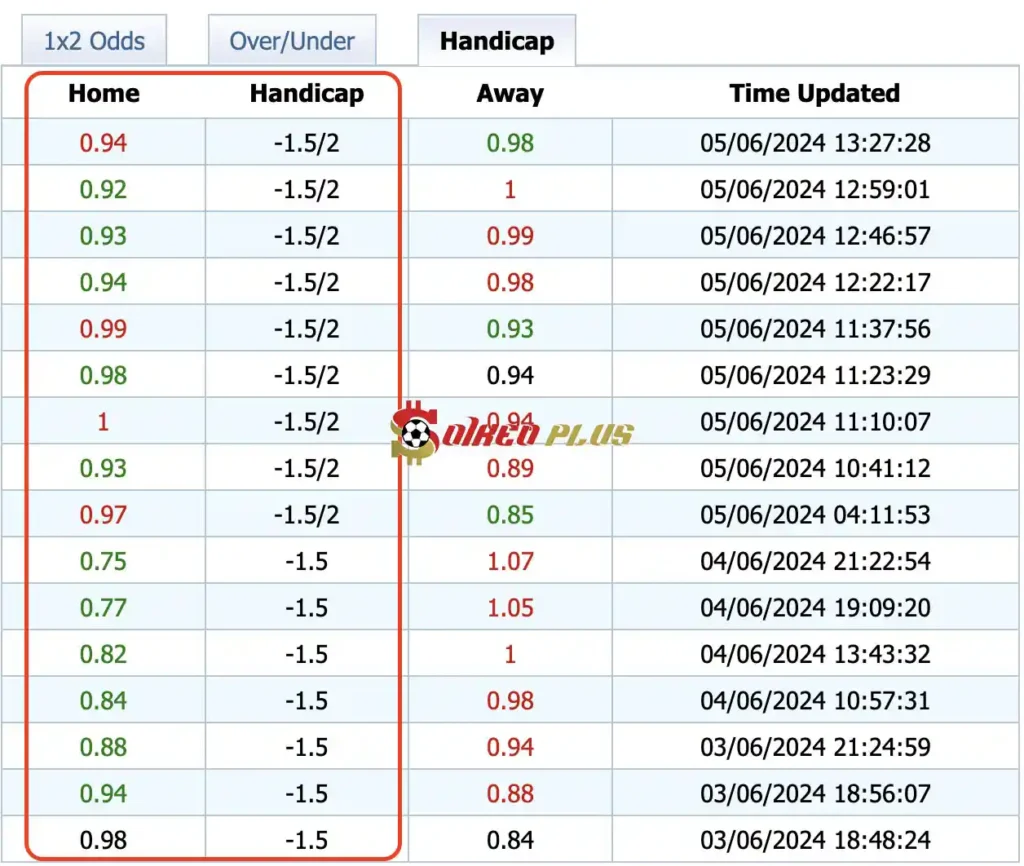
Task: Click Home odds 0.75 value
Action: (x=104, y=562)
